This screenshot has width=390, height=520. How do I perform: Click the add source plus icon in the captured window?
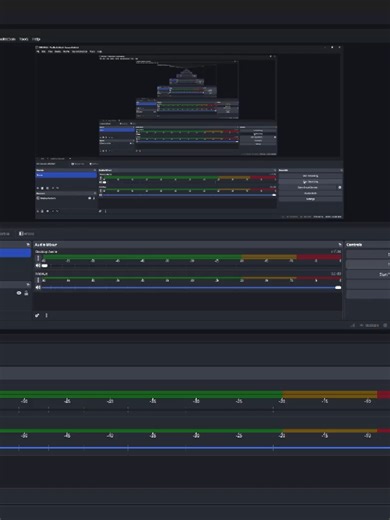coord(38,211)
